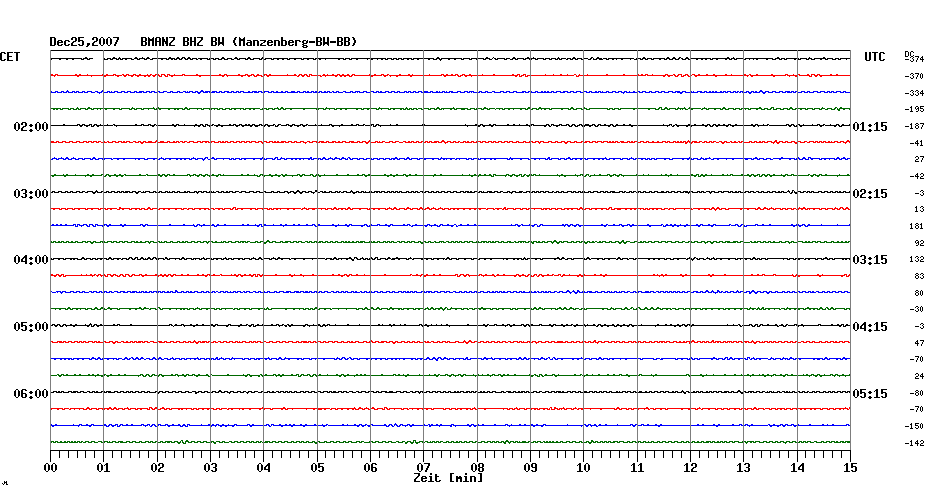Pick minute tick label 12 on axis
Screen dimensions: 930x494
click(x=690, y=468)
